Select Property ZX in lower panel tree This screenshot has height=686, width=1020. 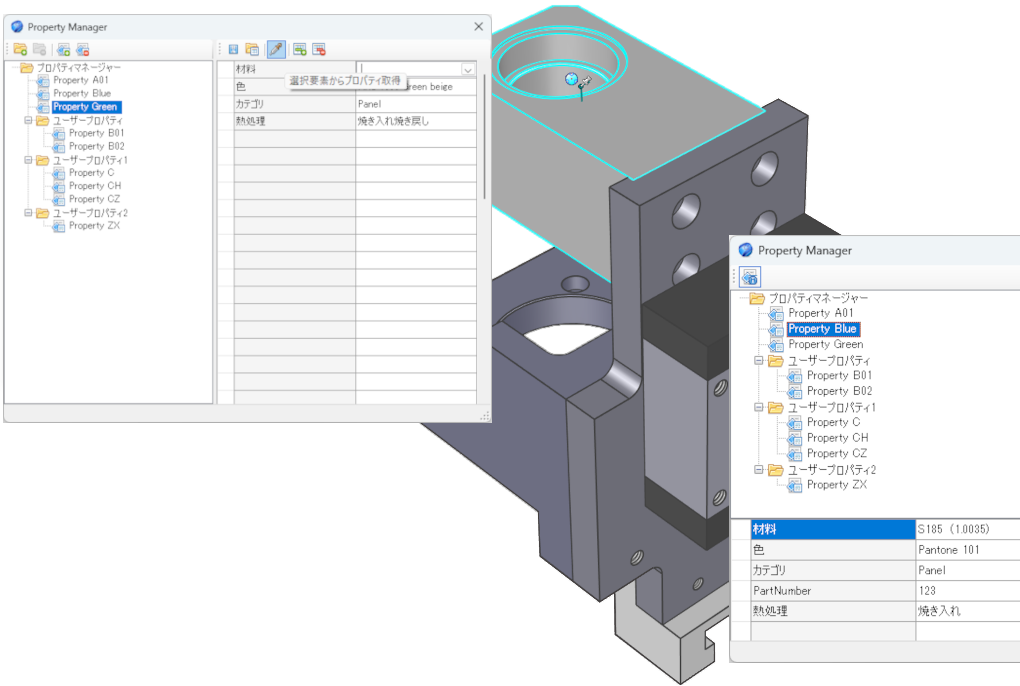[x=837, y=485]
